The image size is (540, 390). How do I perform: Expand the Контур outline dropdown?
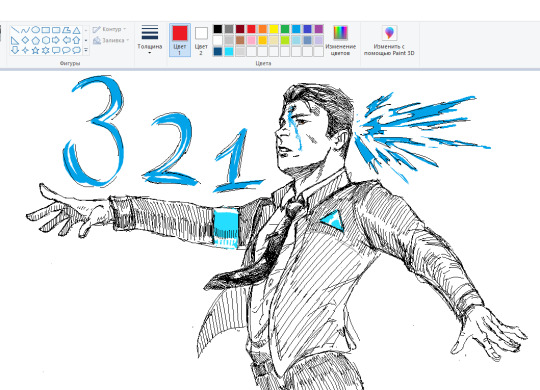tap(110, 30)
